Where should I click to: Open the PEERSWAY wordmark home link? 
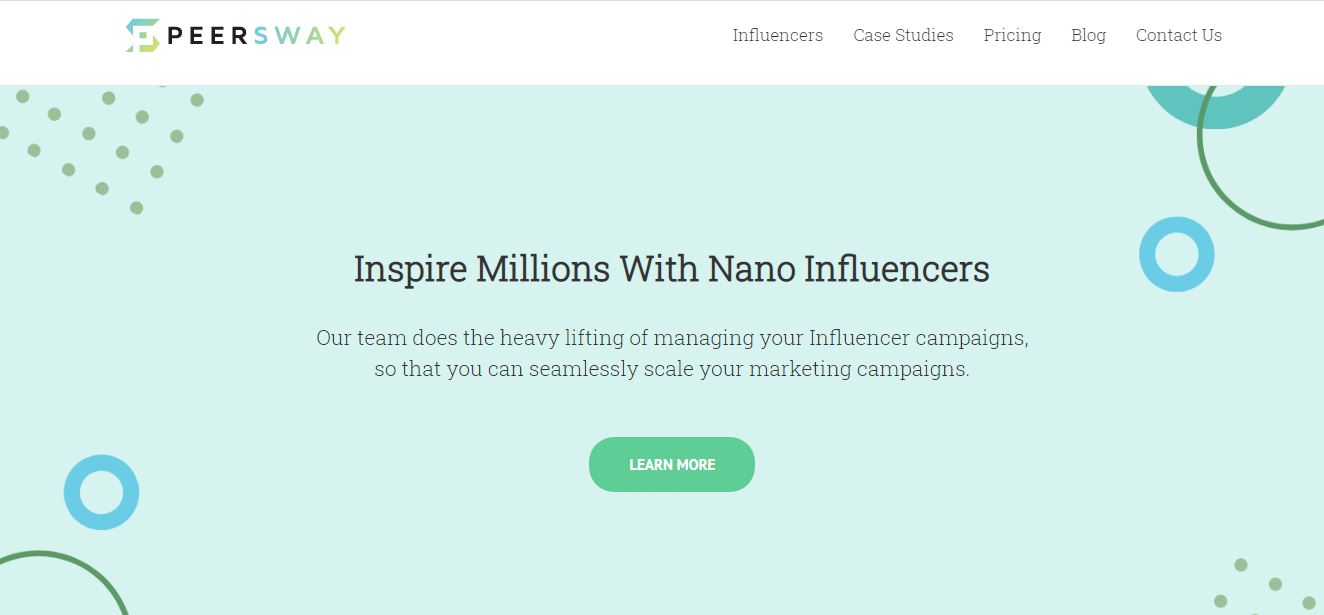(x=256, y=36)
